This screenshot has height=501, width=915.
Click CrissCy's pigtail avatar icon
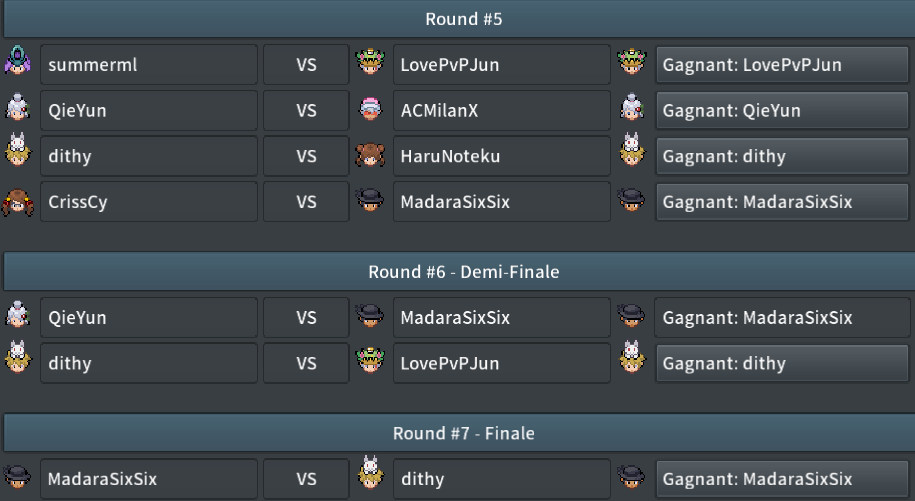(18, 202)
